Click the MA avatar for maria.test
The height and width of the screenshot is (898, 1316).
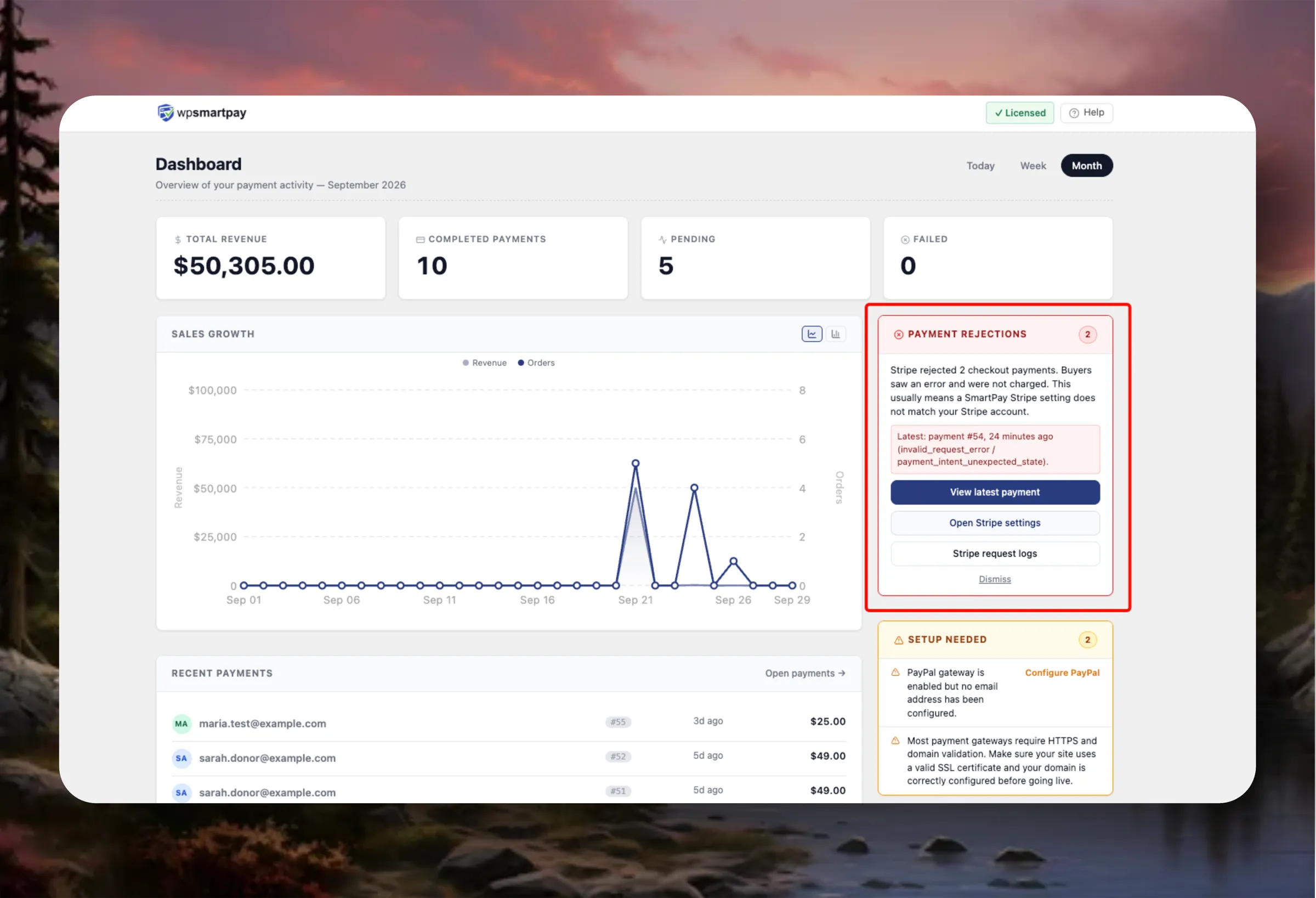(x=181, y=724)
